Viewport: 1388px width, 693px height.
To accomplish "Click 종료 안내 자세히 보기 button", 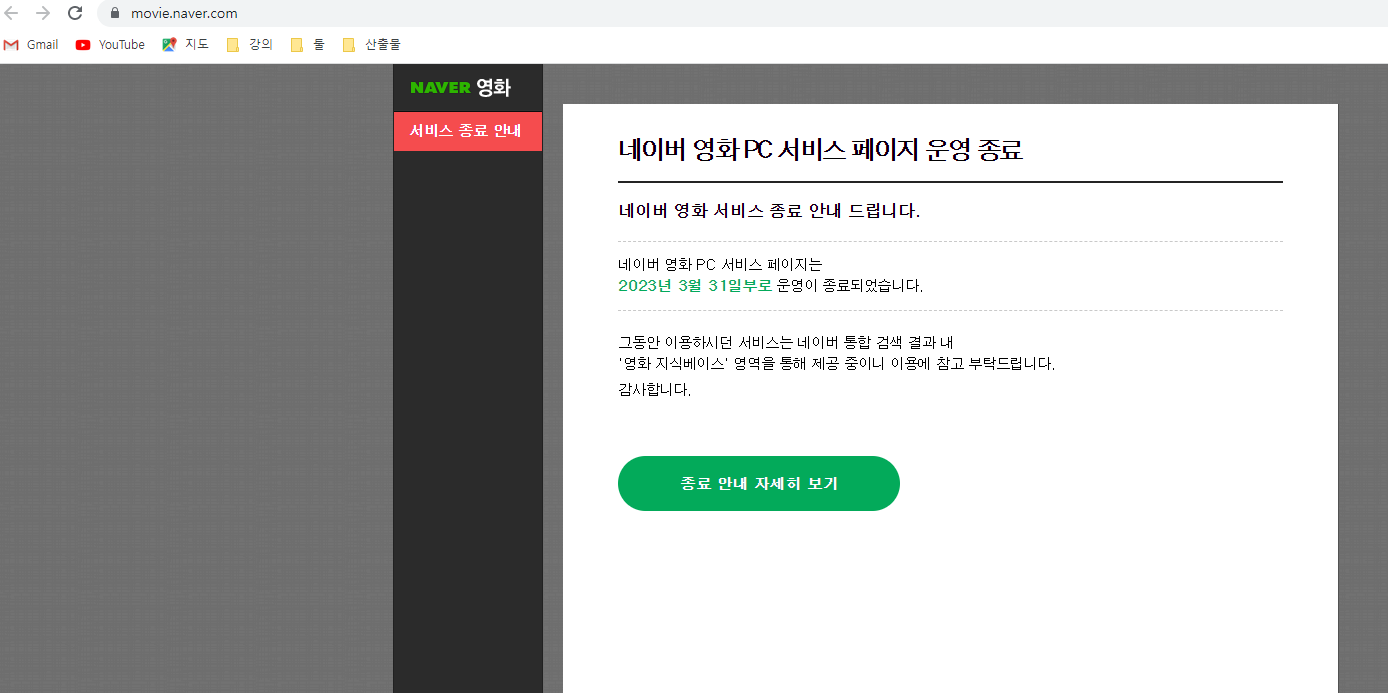I will [759, 483].
